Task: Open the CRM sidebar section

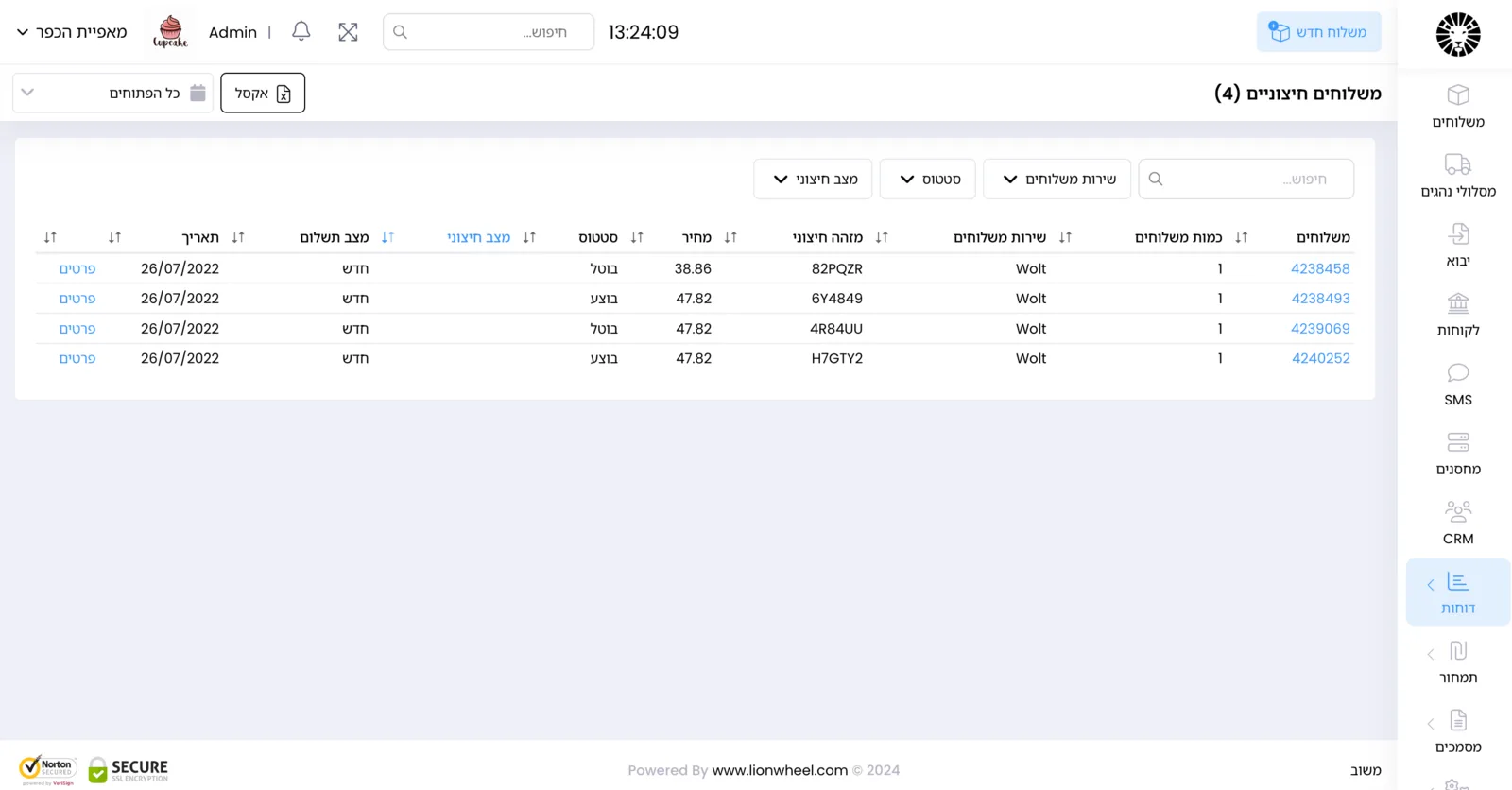Action: (x=1457, y=524)
